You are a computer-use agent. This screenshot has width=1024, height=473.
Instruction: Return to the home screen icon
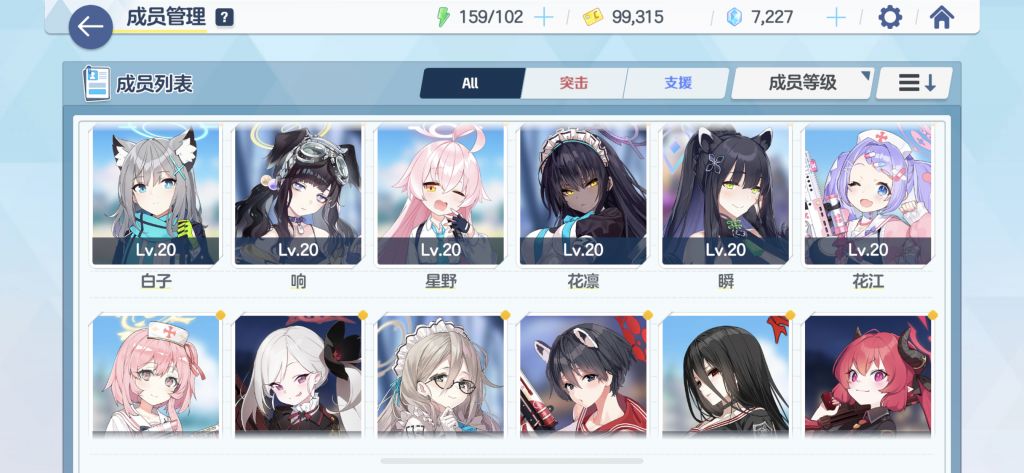point(941,17)
